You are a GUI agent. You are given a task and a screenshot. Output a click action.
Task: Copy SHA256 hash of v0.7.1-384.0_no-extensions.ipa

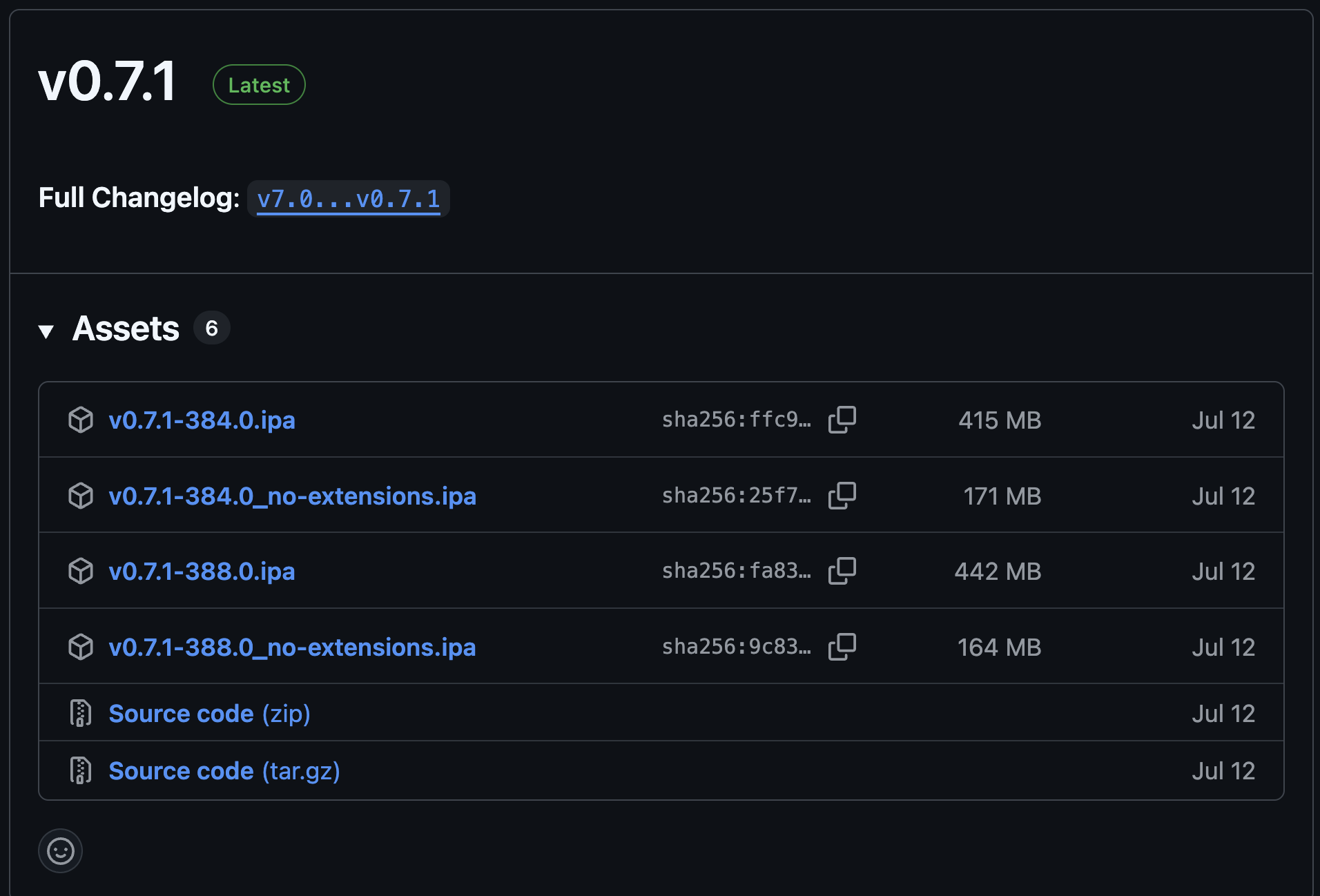tap(842, 496)
